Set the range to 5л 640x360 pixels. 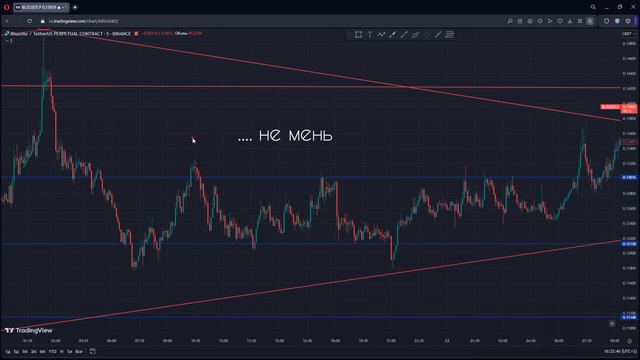(x=70, y=351)
